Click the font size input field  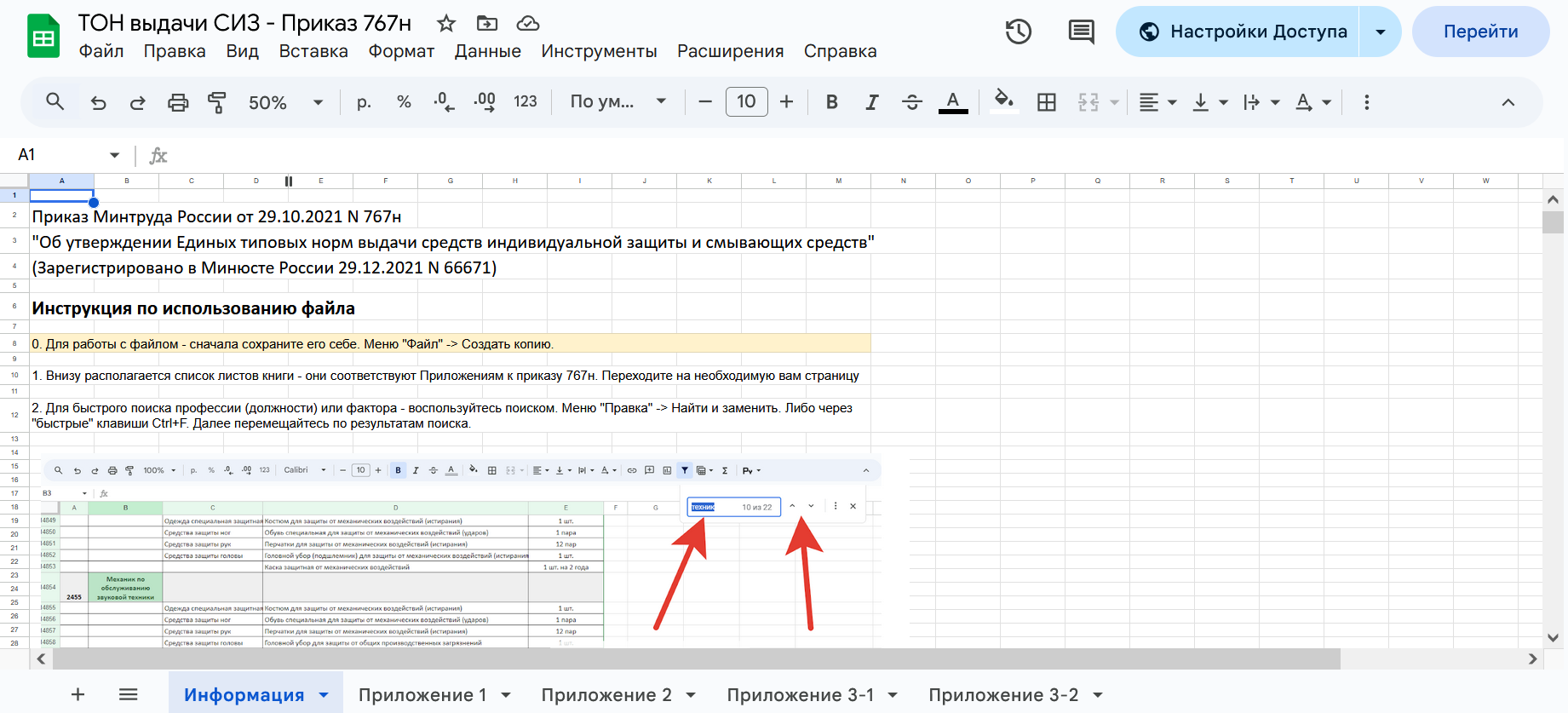(x=746, y=102)
